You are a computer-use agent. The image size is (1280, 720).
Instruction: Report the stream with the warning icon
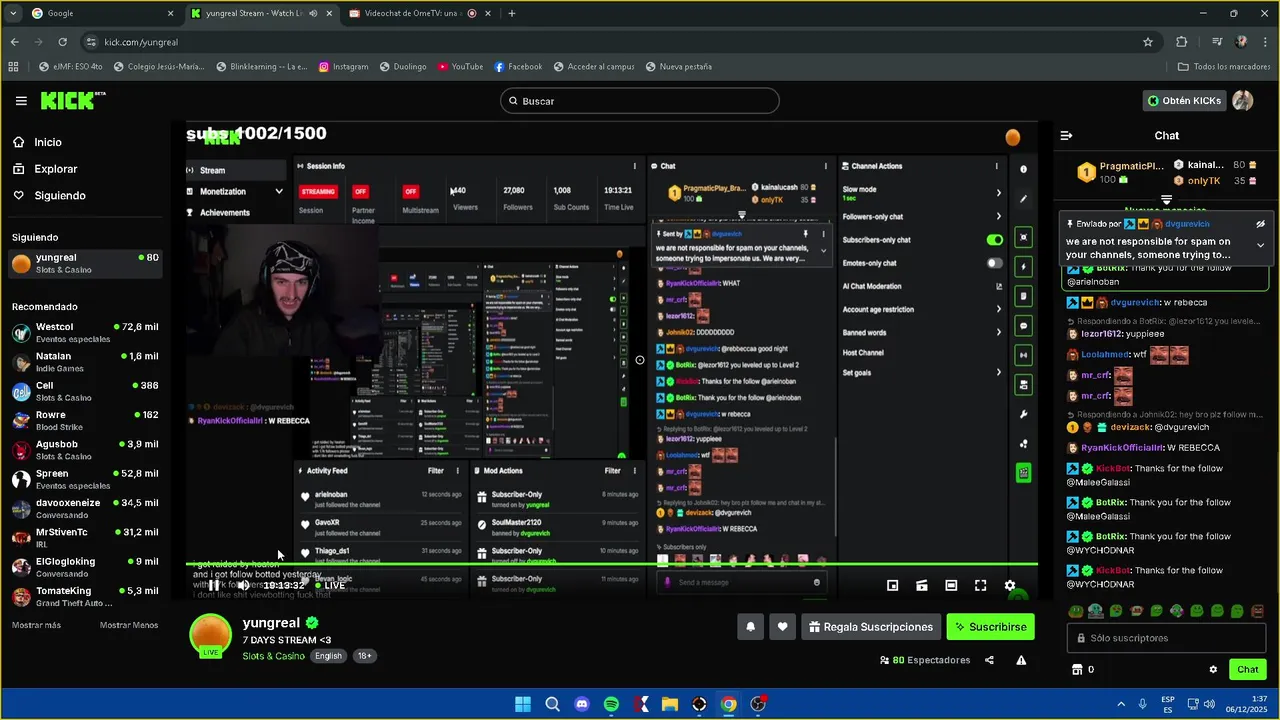coord(1021,660)
